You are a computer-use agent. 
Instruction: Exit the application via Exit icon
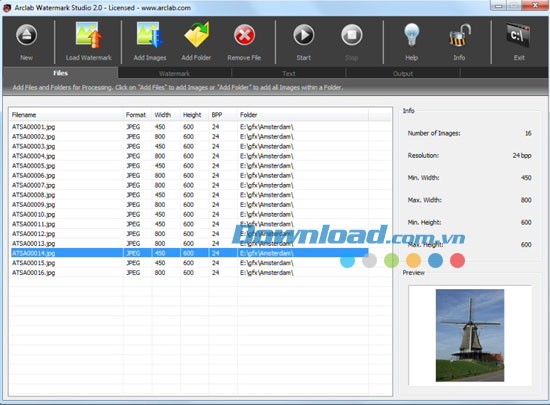518,35
